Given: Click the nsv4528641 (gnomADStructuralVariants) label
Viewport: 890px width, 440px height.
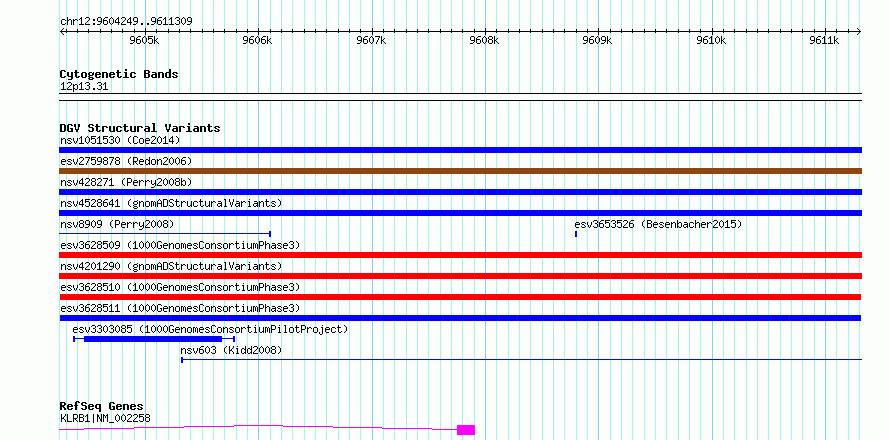Looking at the screenshot, I should click(171, 203).
